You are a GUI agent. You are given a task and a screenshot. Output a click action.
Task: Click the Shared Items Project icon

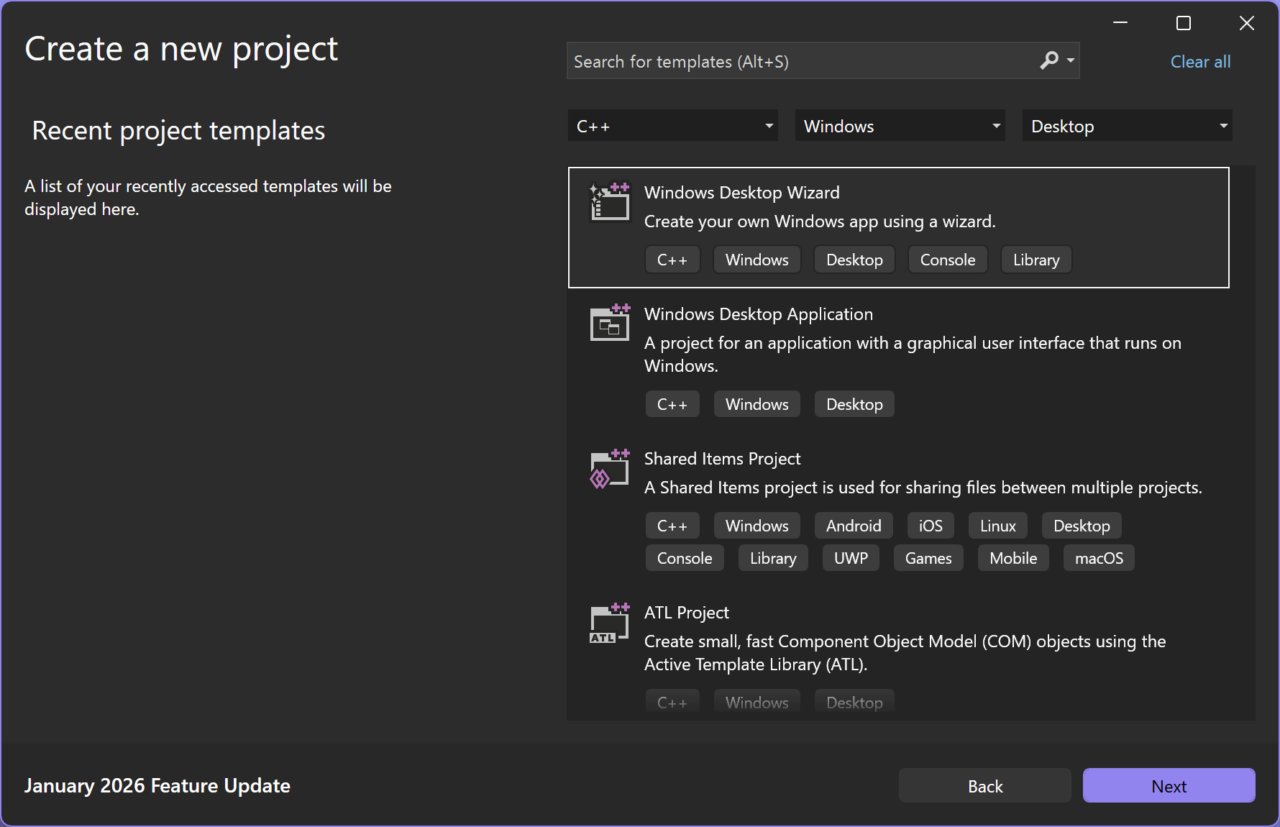coord(610,468)
